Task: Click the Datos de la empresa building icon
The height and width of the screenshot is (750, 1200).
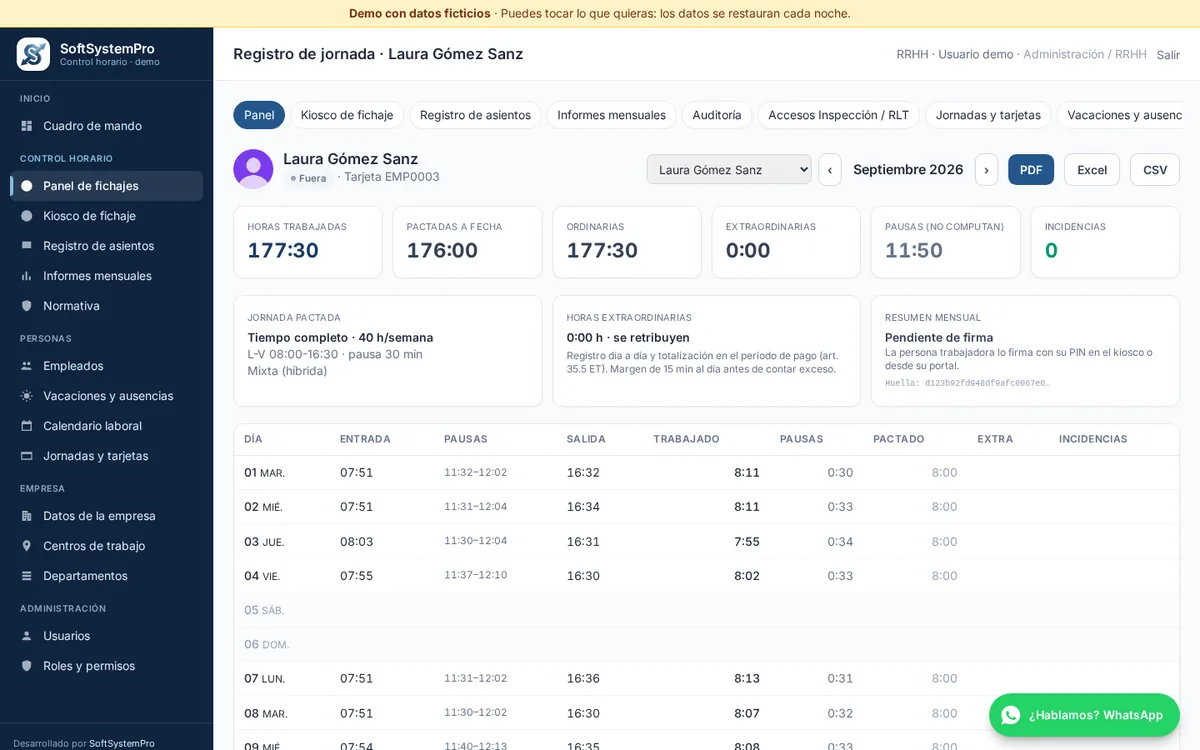Action: 26,516
